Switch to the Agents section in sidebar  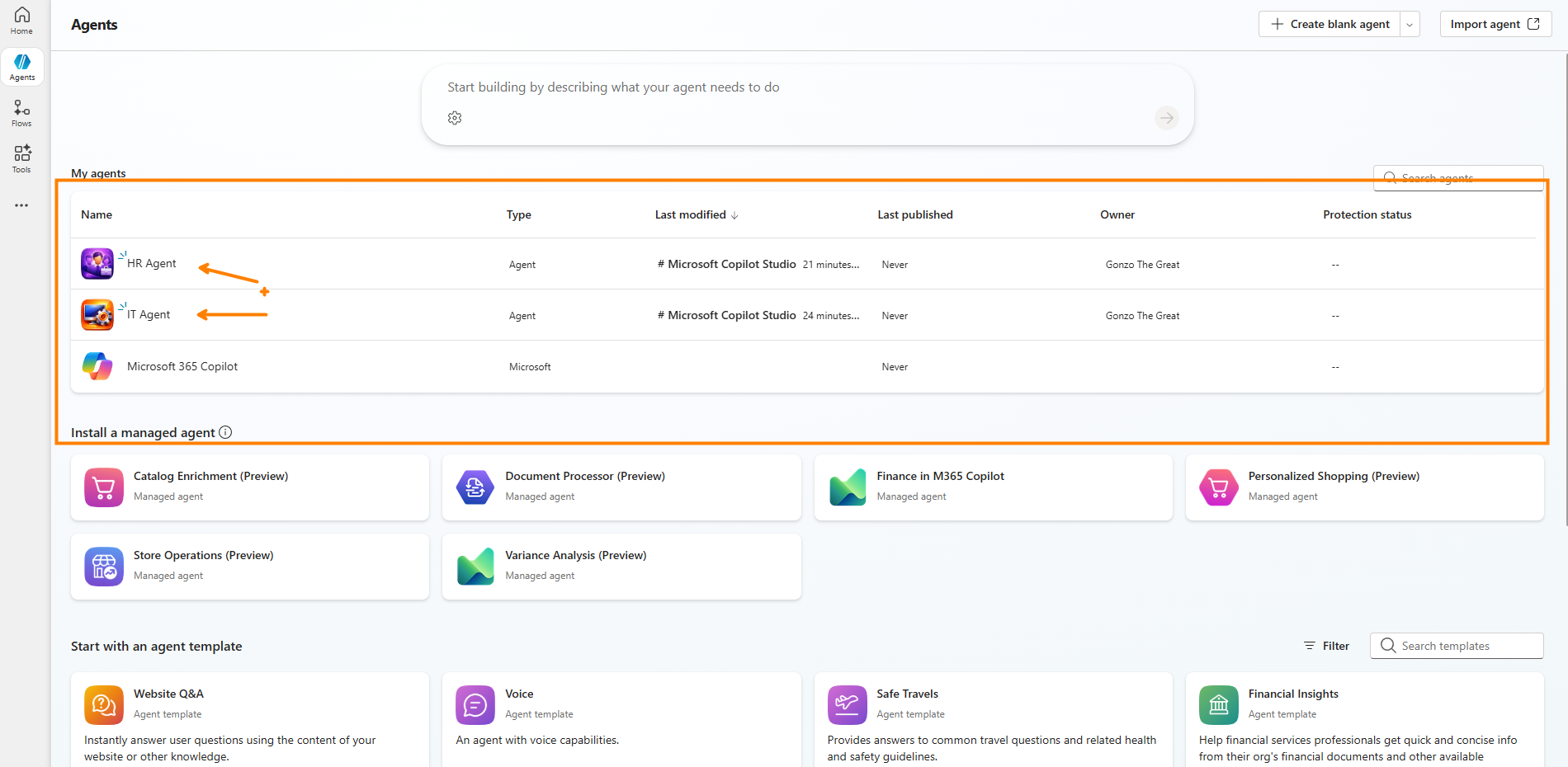point(22,67)
